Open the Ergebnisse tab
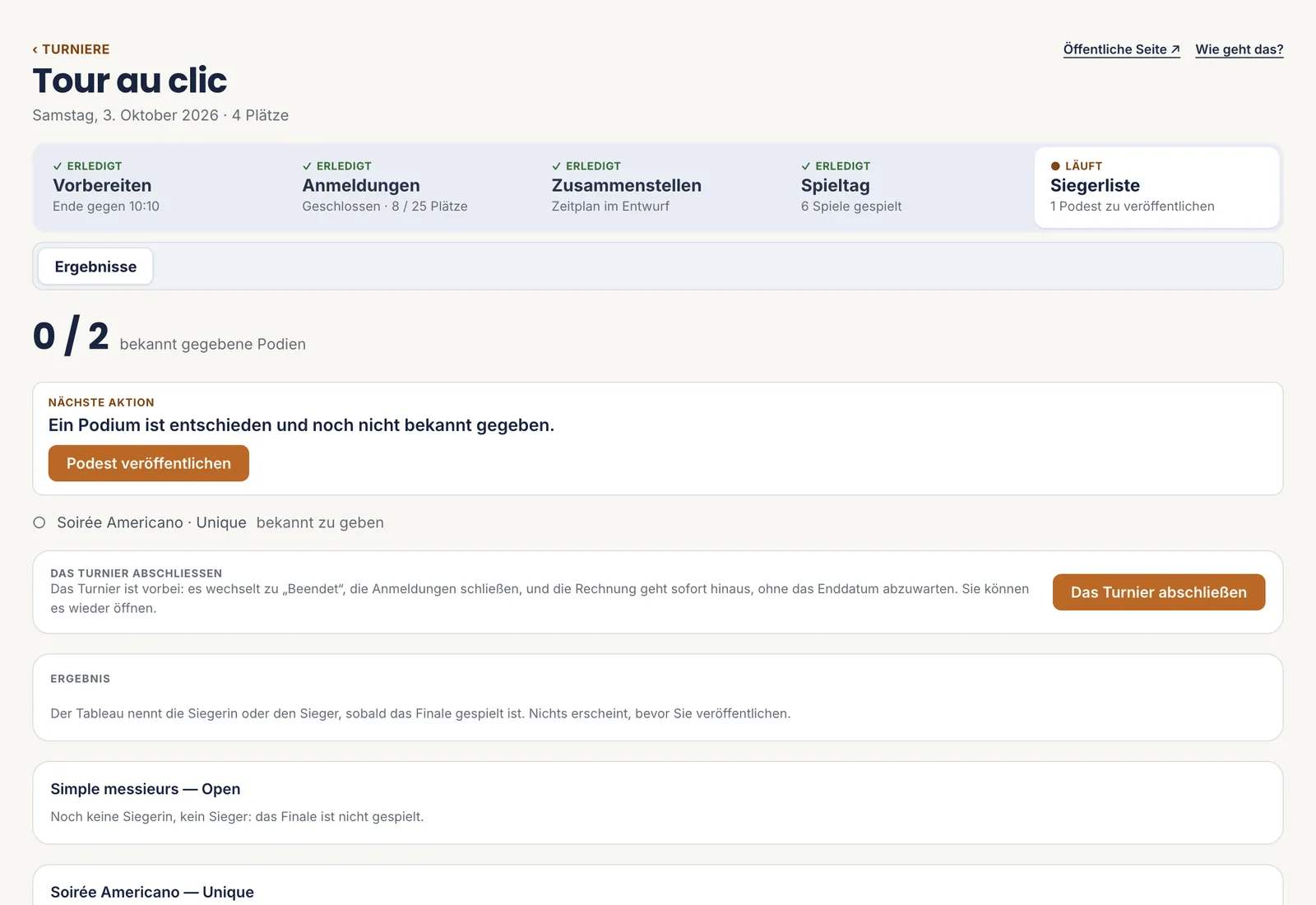This screenshot has width=1316, height=905. coord(95,267)
